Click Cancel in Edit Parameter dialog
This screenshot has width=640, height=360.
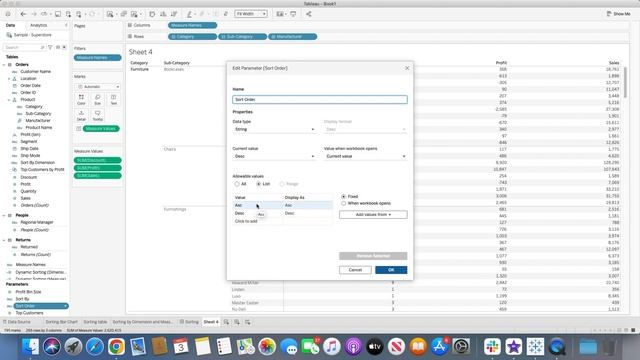(x=355, y=270)
